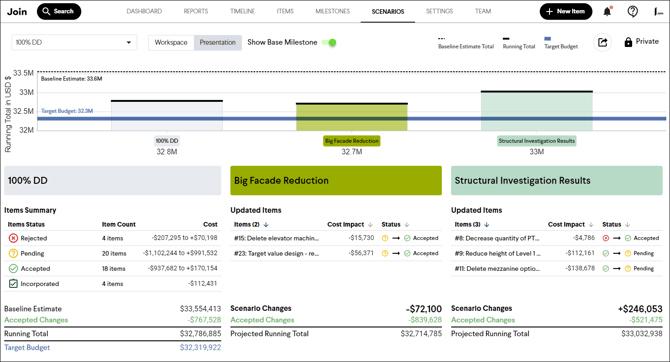The image size is (670, 362).
Task: Select Presentation view mode
Action: tap(217, 42)
